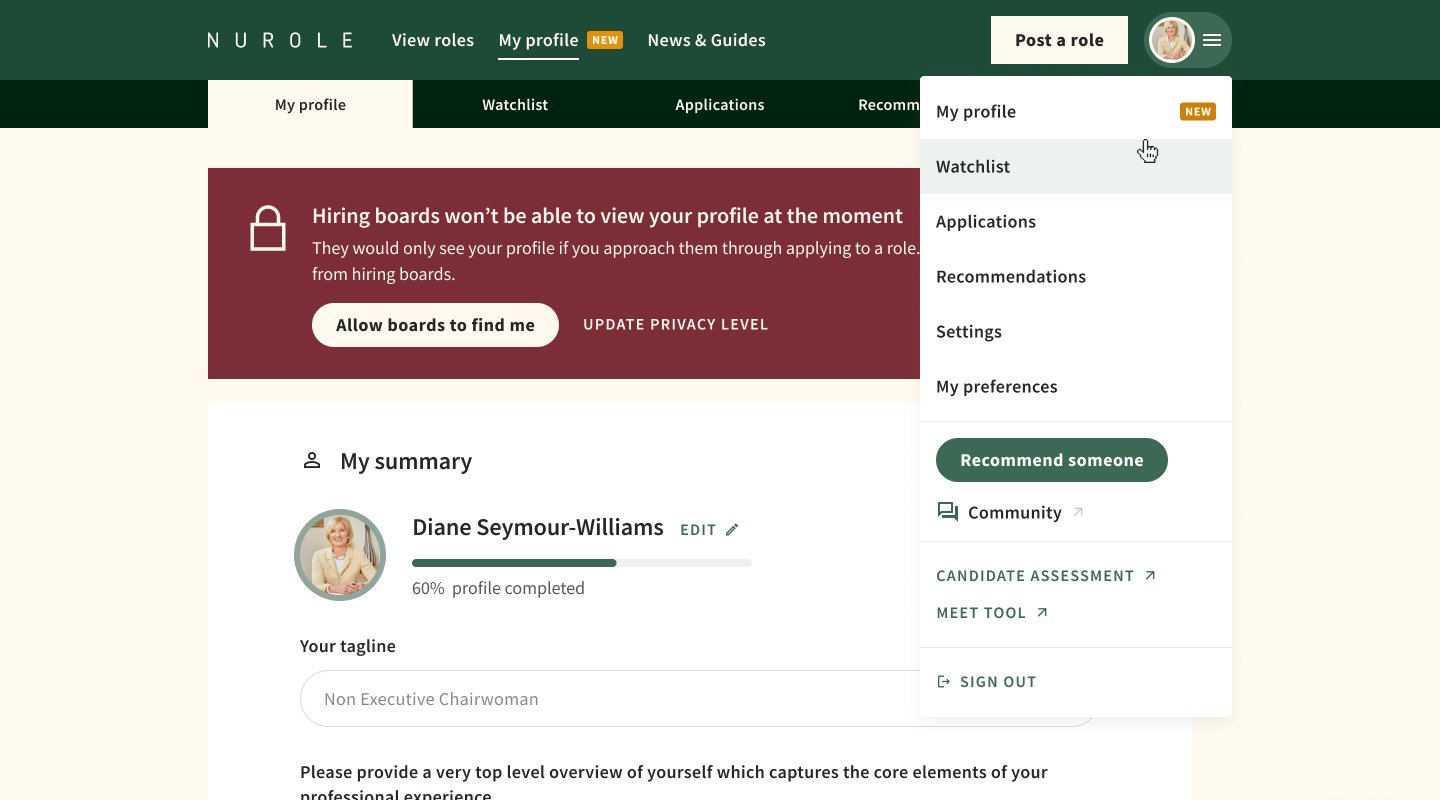Click the Recommend someone button
This screenshot has width=1440, height=800.
point(1052,460)
